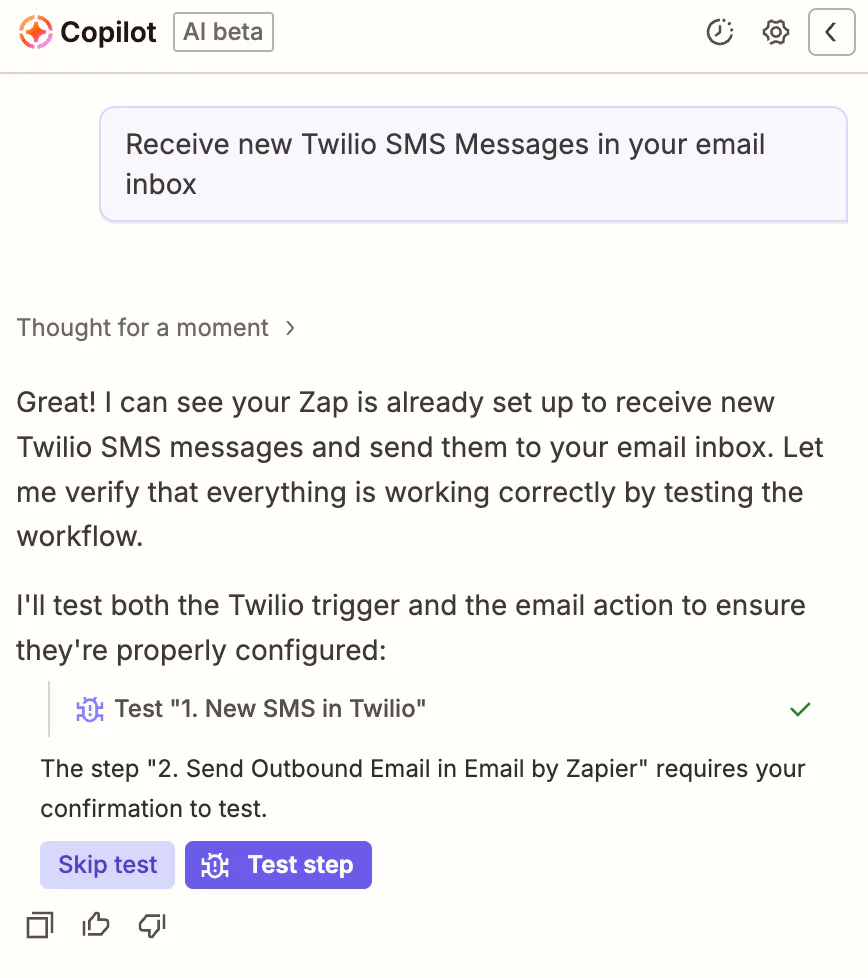Collapse the panel with the chevron button
The image size is (868, 978).
[832, 32]
